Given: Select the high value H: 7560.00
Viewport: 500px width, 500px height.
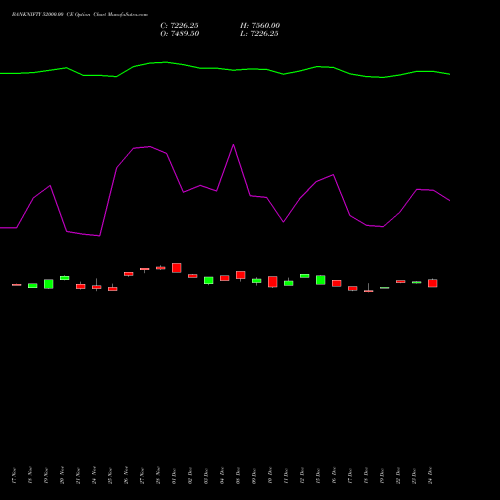Looking at the screenshot, I should pos(260,26).
